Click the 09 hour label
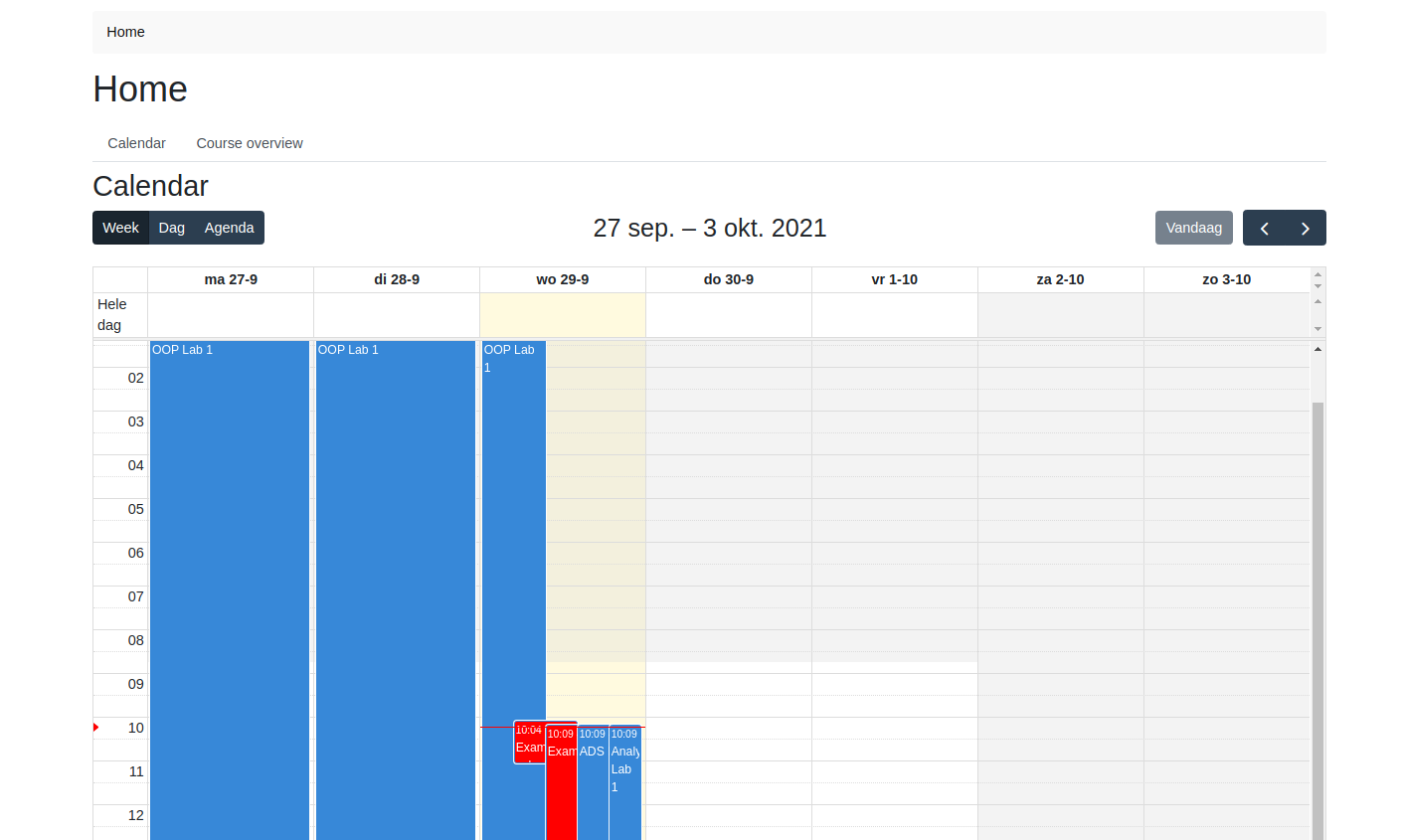Viewport: 1402px width, 840px height. tap(136, 684)
